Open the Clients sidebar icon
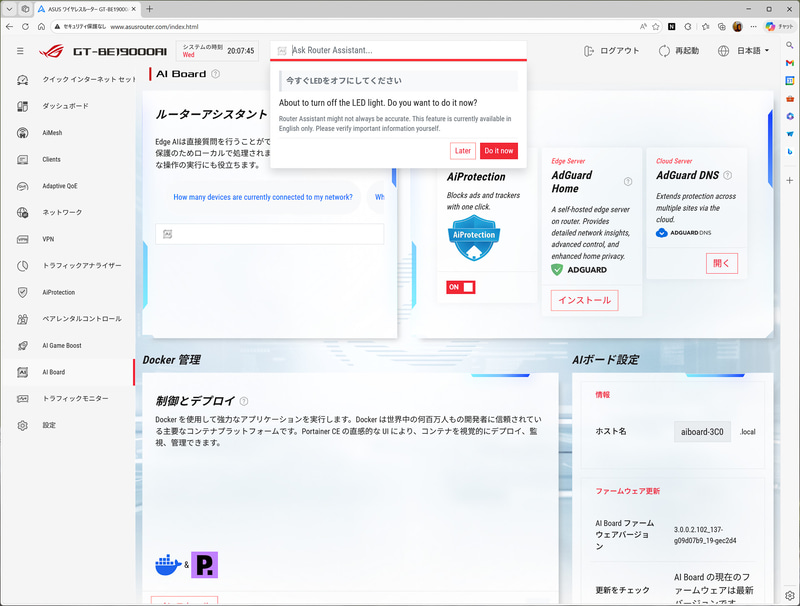The height and width of the screenshot is (606, 800). [x=22, y=159]
